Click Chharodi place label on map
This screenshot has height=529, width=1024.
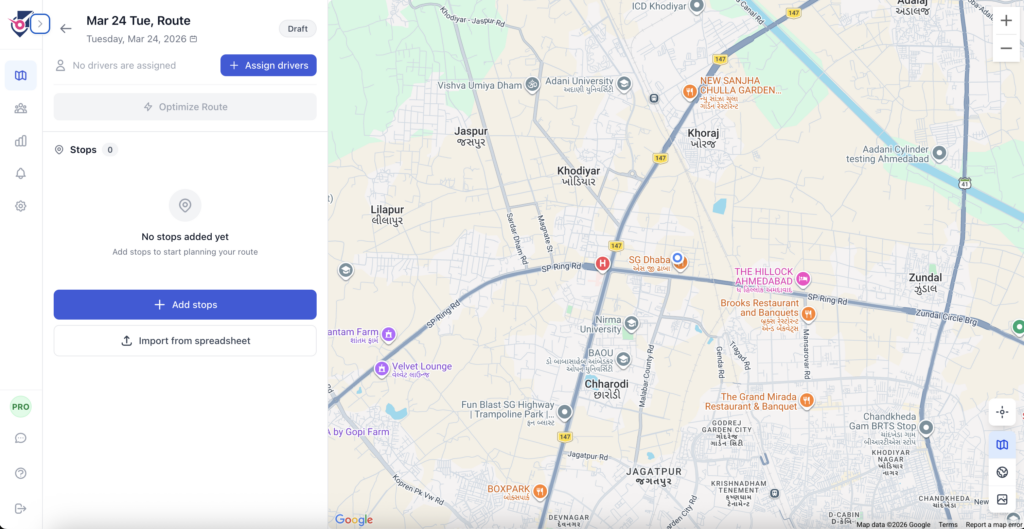pos(607,389)
